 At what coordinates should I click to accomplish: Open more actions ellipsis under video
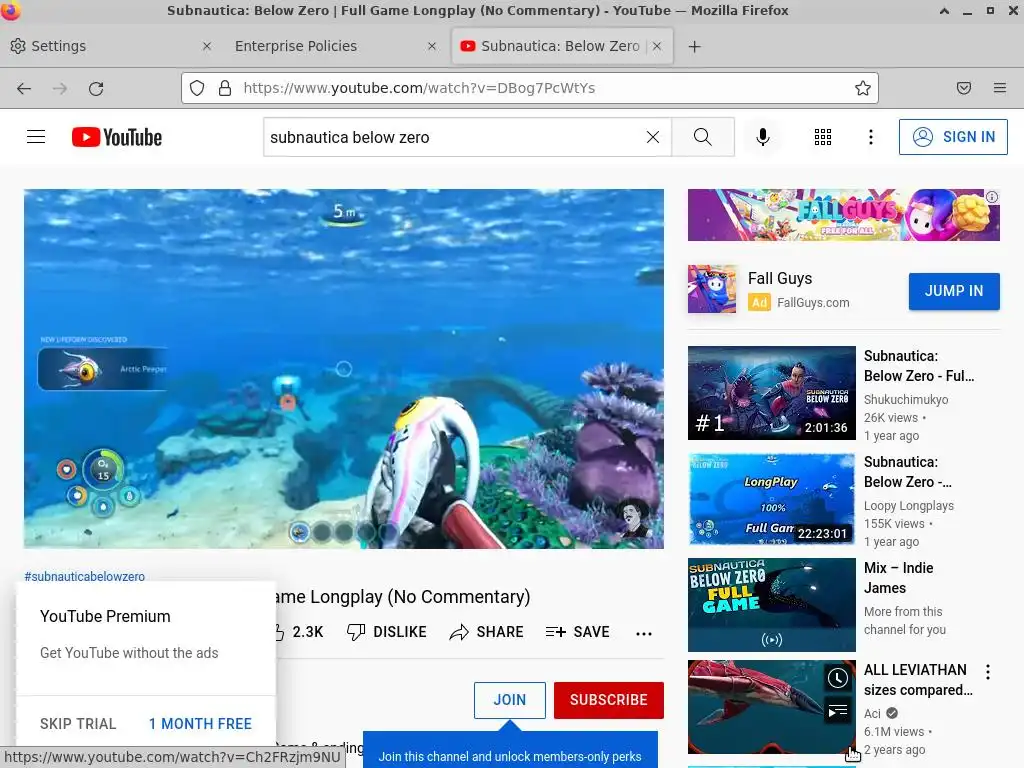coord(644,633)
